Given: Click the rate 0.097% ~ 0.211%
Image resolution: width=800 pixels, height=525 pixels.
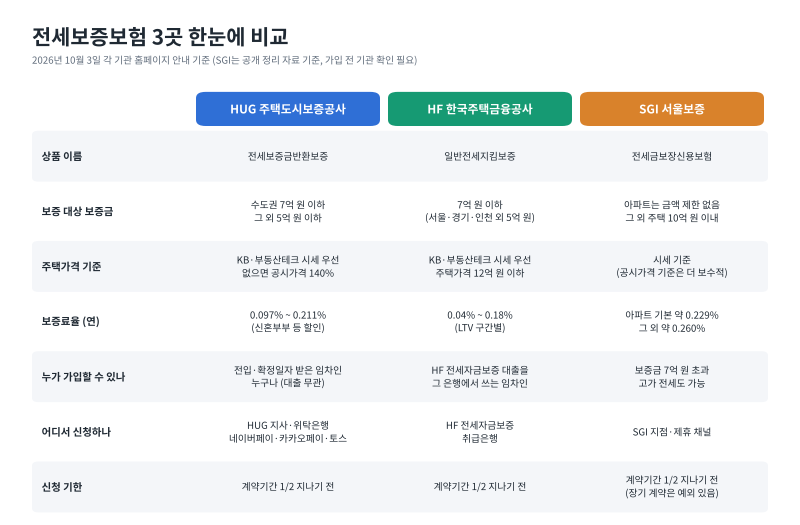Looking at the screenshot, I should click(288, 315).
